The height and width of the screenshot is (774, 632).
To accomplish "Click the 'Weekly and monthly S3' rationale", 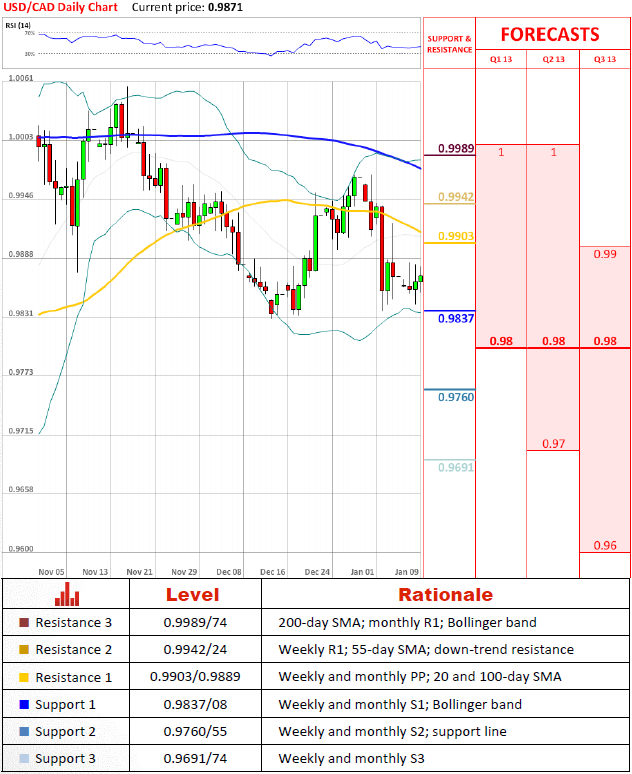I will [351, 759].
